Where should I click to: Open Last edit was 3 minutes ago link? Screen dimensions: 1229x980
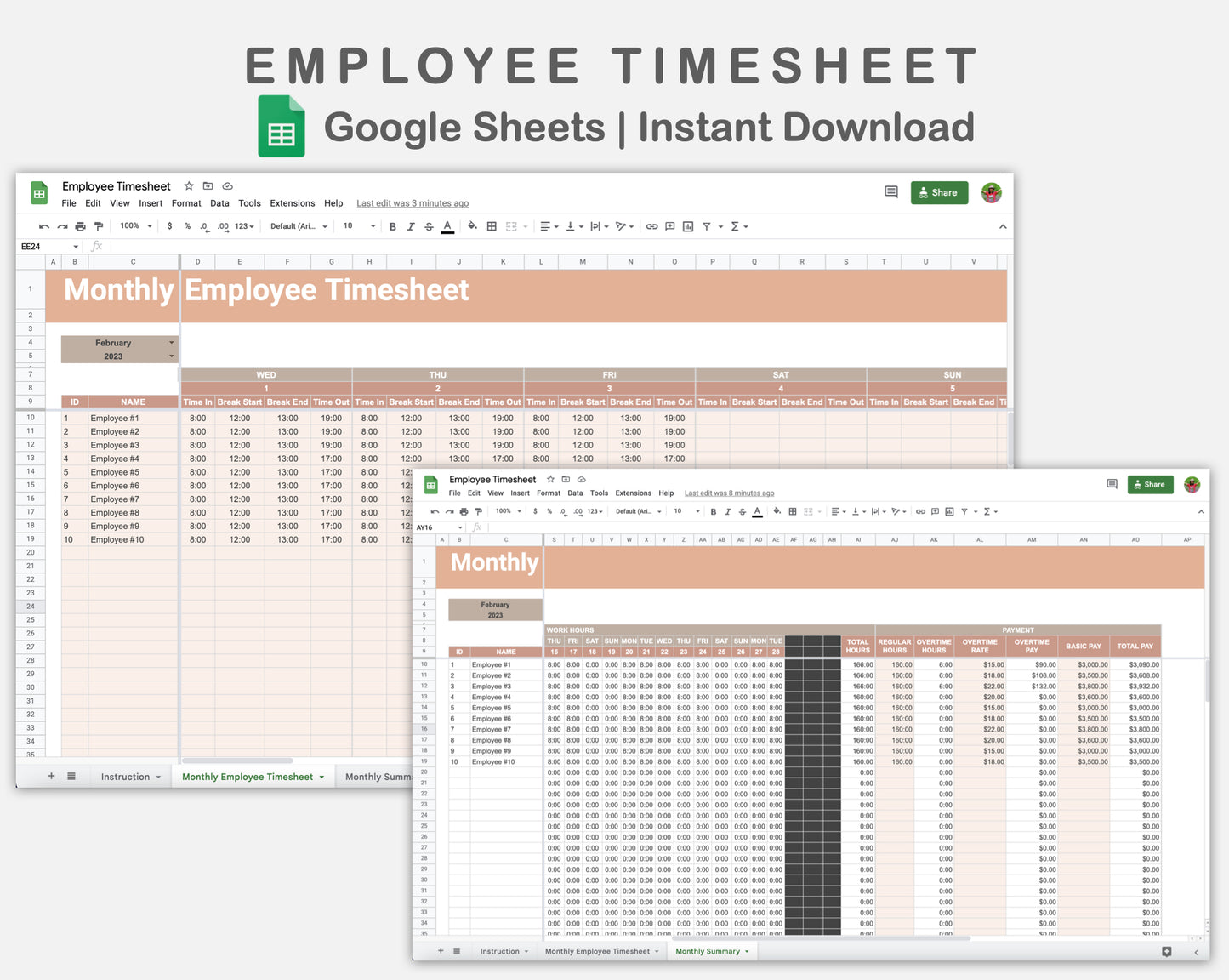point(413,203)
